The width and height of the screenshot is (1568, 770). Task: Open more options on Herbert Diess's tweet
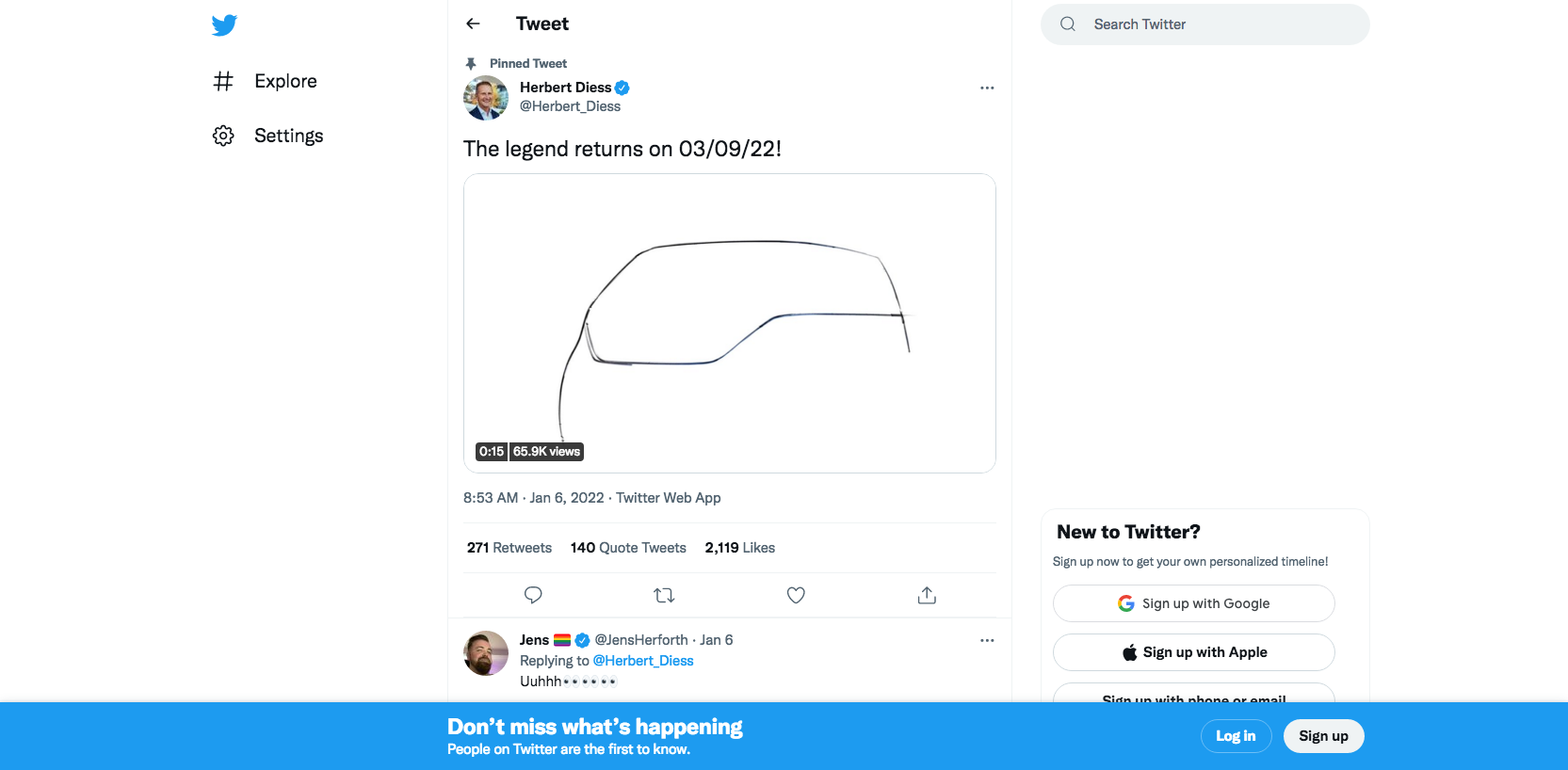tap(987, 88)
